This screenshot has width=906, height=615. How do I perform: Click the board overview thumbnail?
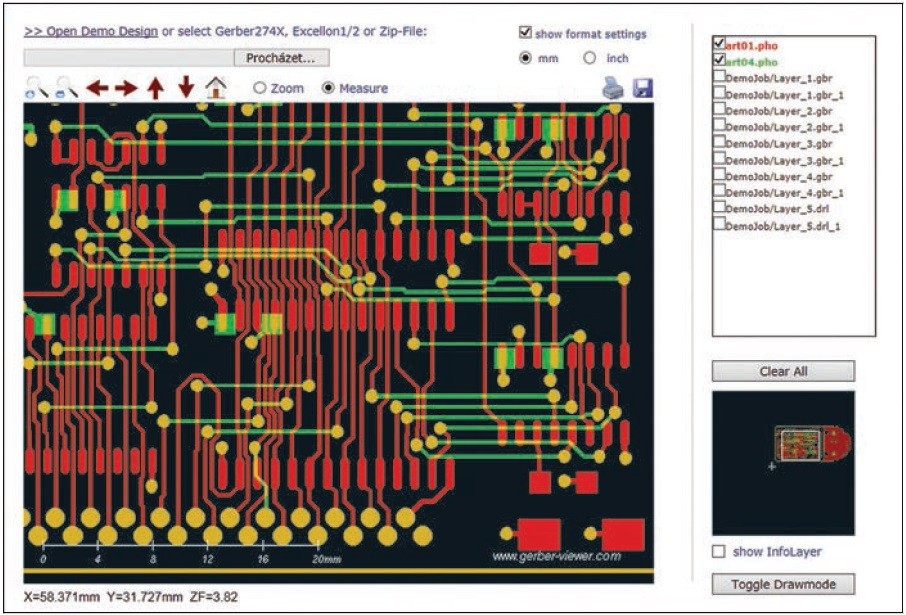tap(783, 463)
